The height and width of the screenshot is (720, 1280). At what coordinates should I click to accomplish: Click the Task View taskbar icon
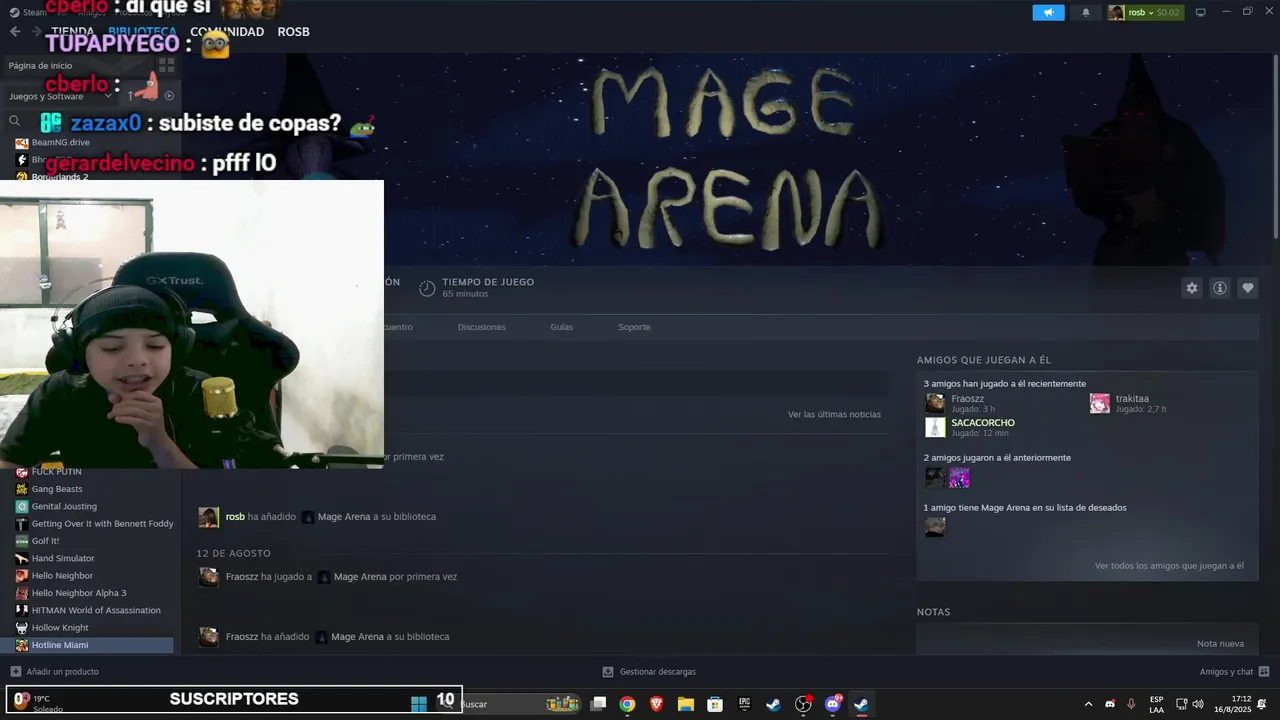pyautogui.click(x=598, y=704)
